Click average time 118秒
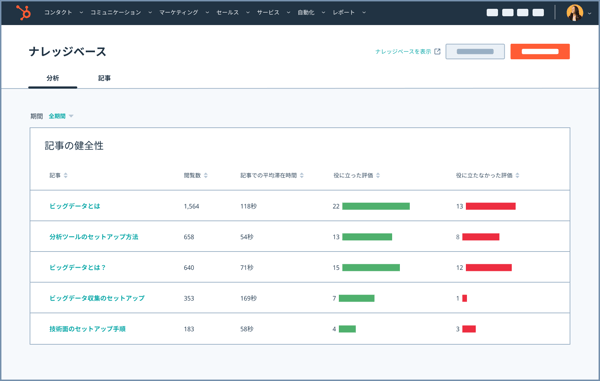 [x=248, y=206]
